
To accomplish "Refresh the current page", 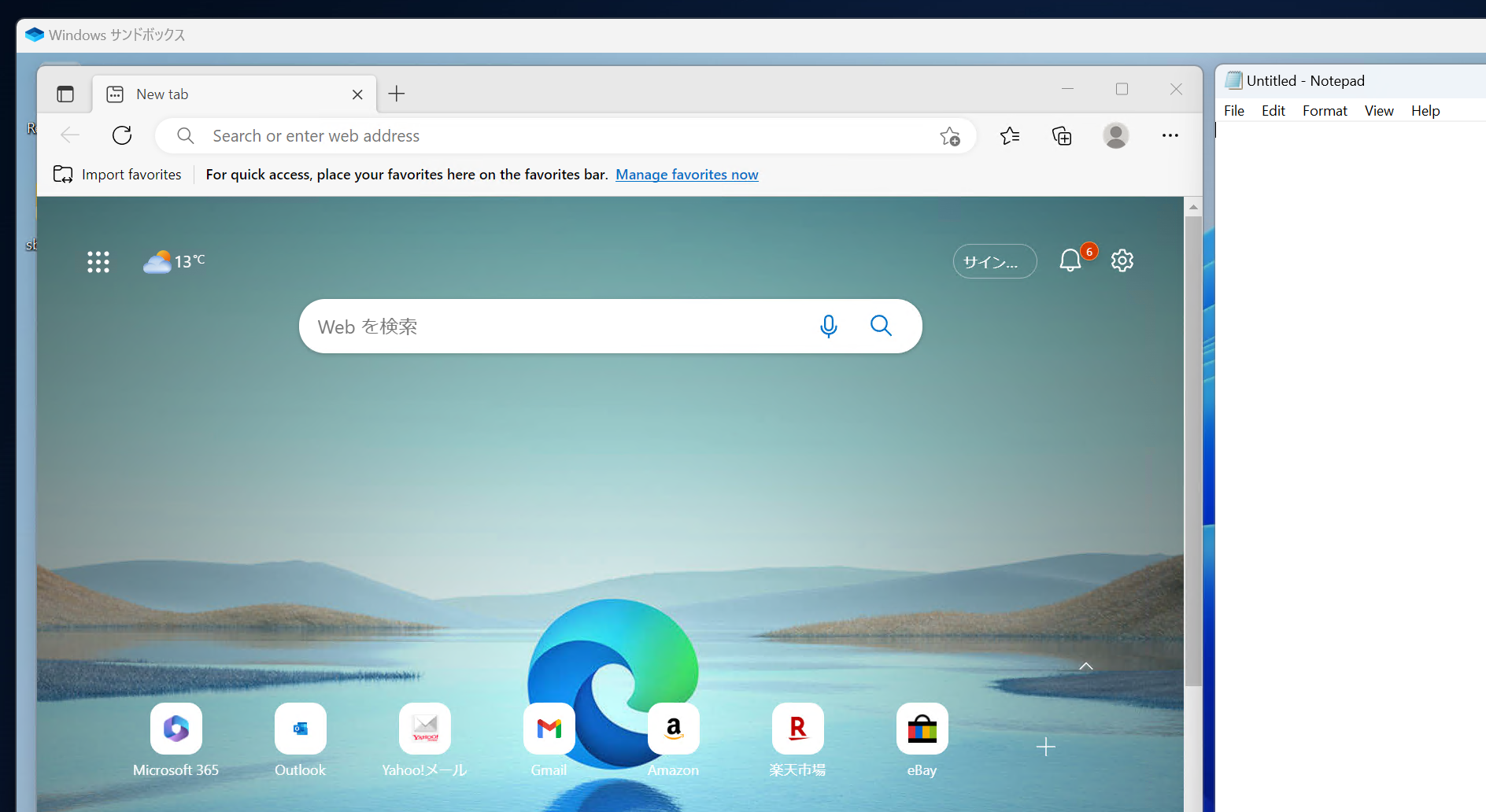I will 121,135.
